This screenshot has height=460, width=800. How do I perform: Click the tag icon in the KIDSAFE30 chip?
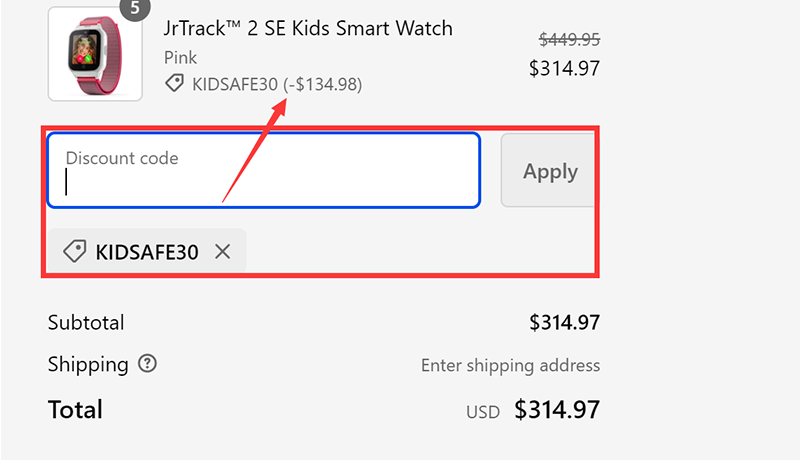[74, 252]
